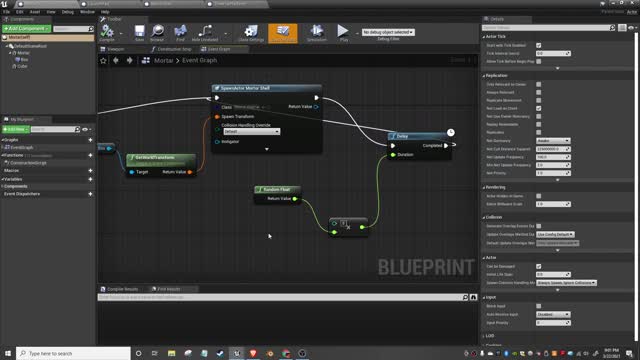Toggle Generate Overlap Events During Level Streaming checkbox
Viewport: 640px width, 360px height.
tap(539, 226)
